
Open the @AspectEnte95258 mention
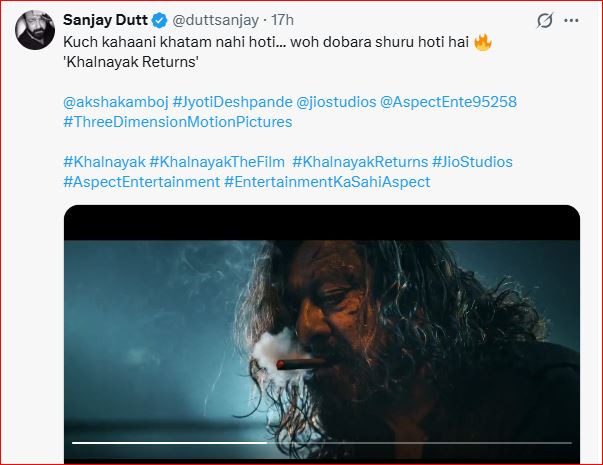click(x=449, y=102)
